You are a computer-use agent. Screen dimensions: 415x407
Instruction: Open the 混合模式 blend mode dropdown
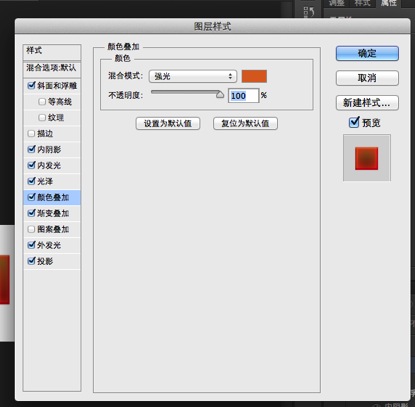[x=193, y=76]
